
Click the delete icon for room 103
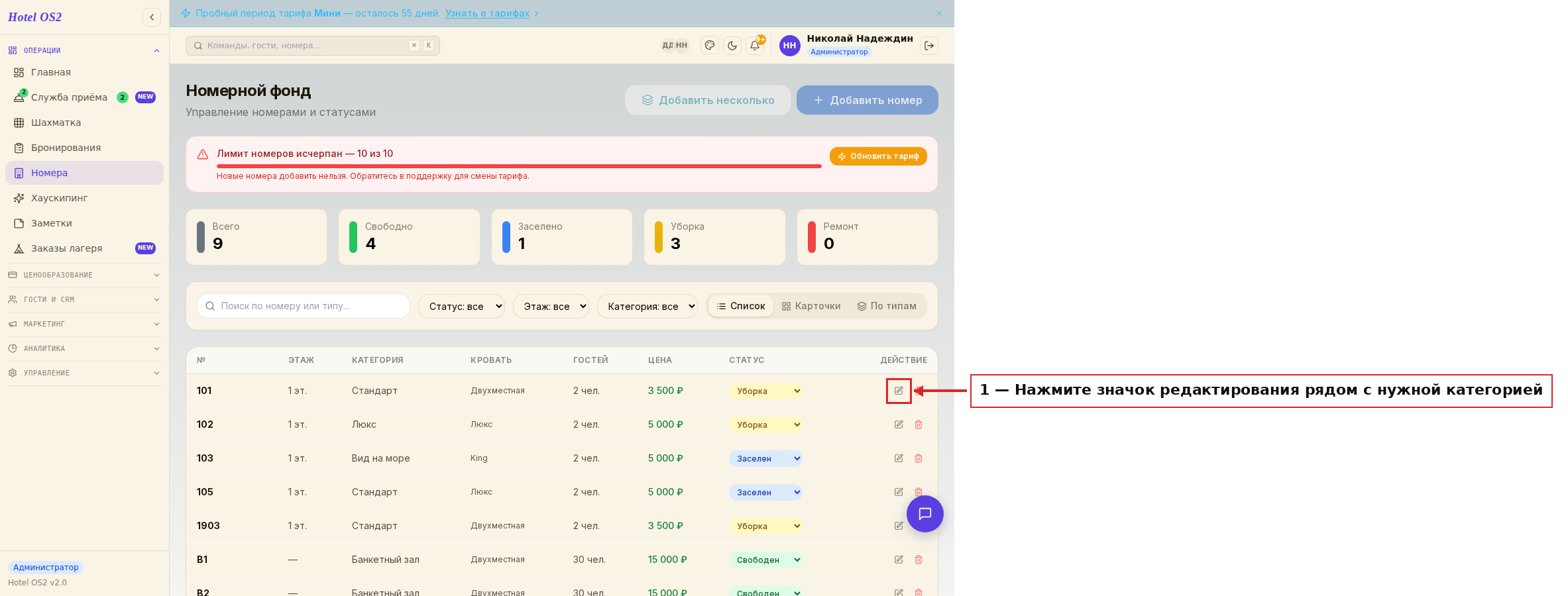click(919, 458)
